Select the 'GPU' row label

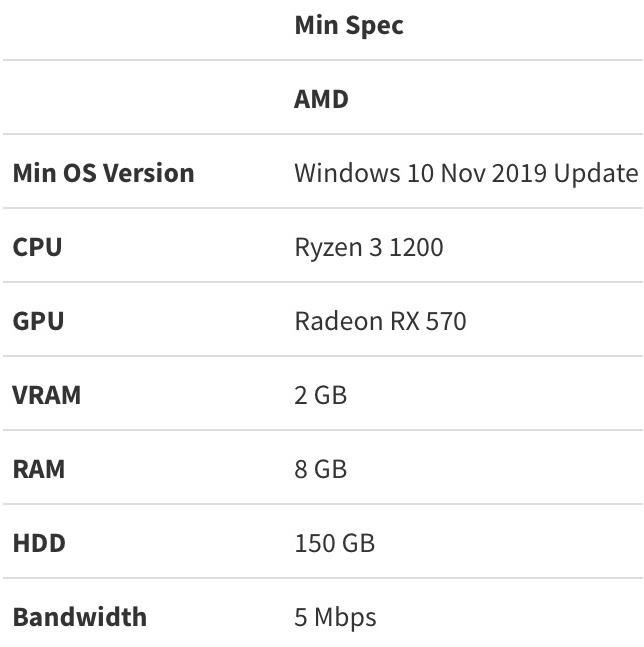point(38,321)
